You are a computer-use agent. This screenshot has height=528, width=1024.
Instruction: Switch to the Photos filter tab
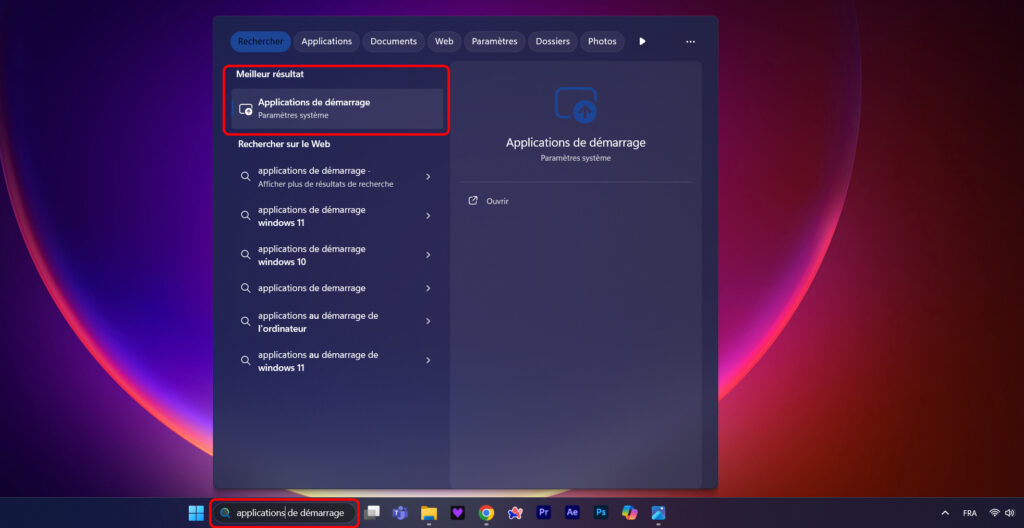pos(602,41)
